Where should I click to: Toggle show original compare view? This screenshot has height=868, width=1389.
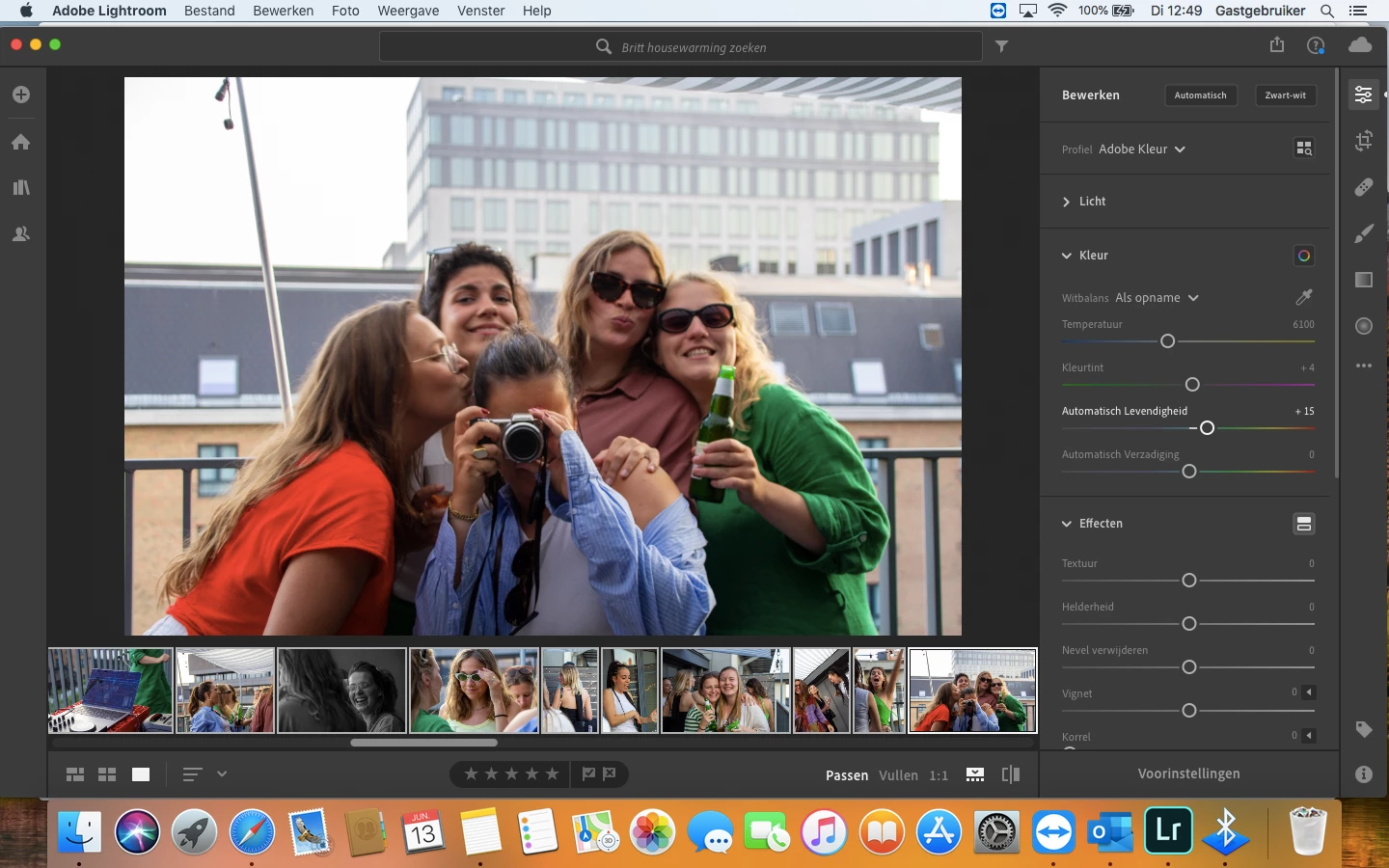[1011, 774]
